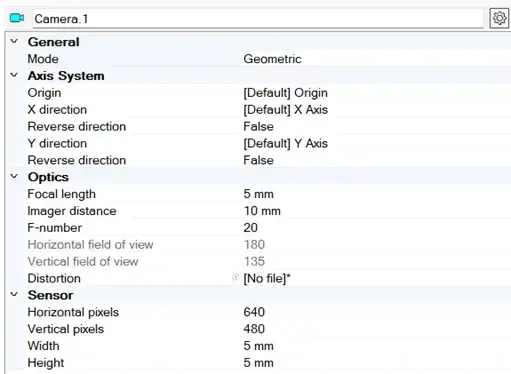This screenshot has width=511, height=374.
Task: Select the Y direction value
Action: (286, 143)
